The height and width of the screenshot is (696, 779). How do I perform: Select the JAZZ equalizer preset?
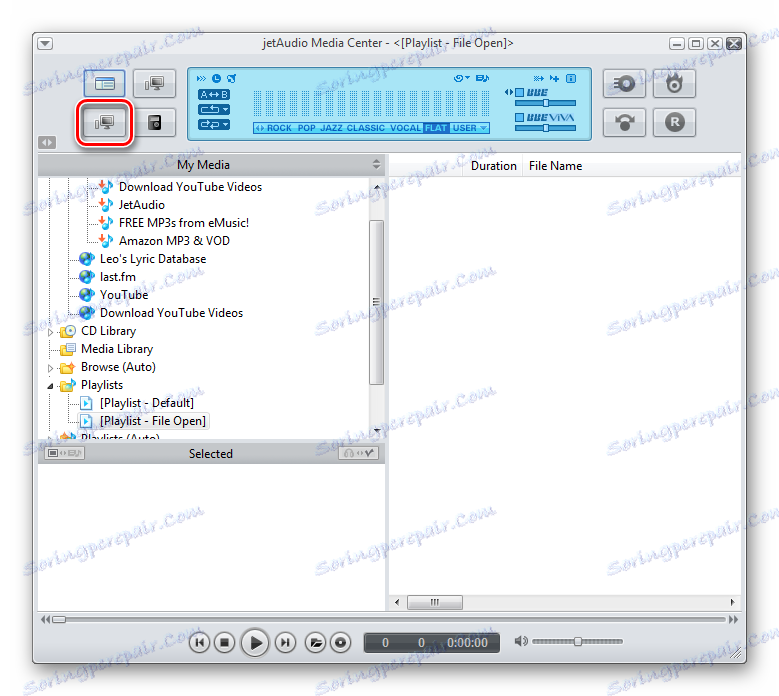(x=331, y=128)
